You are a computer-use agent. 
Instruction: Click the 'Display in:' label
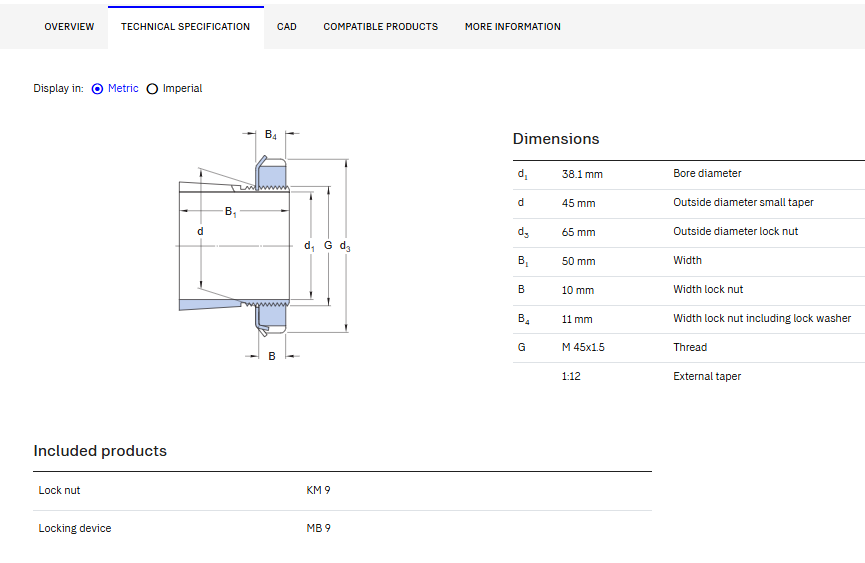pyautogui.click(x=58, y=88)
